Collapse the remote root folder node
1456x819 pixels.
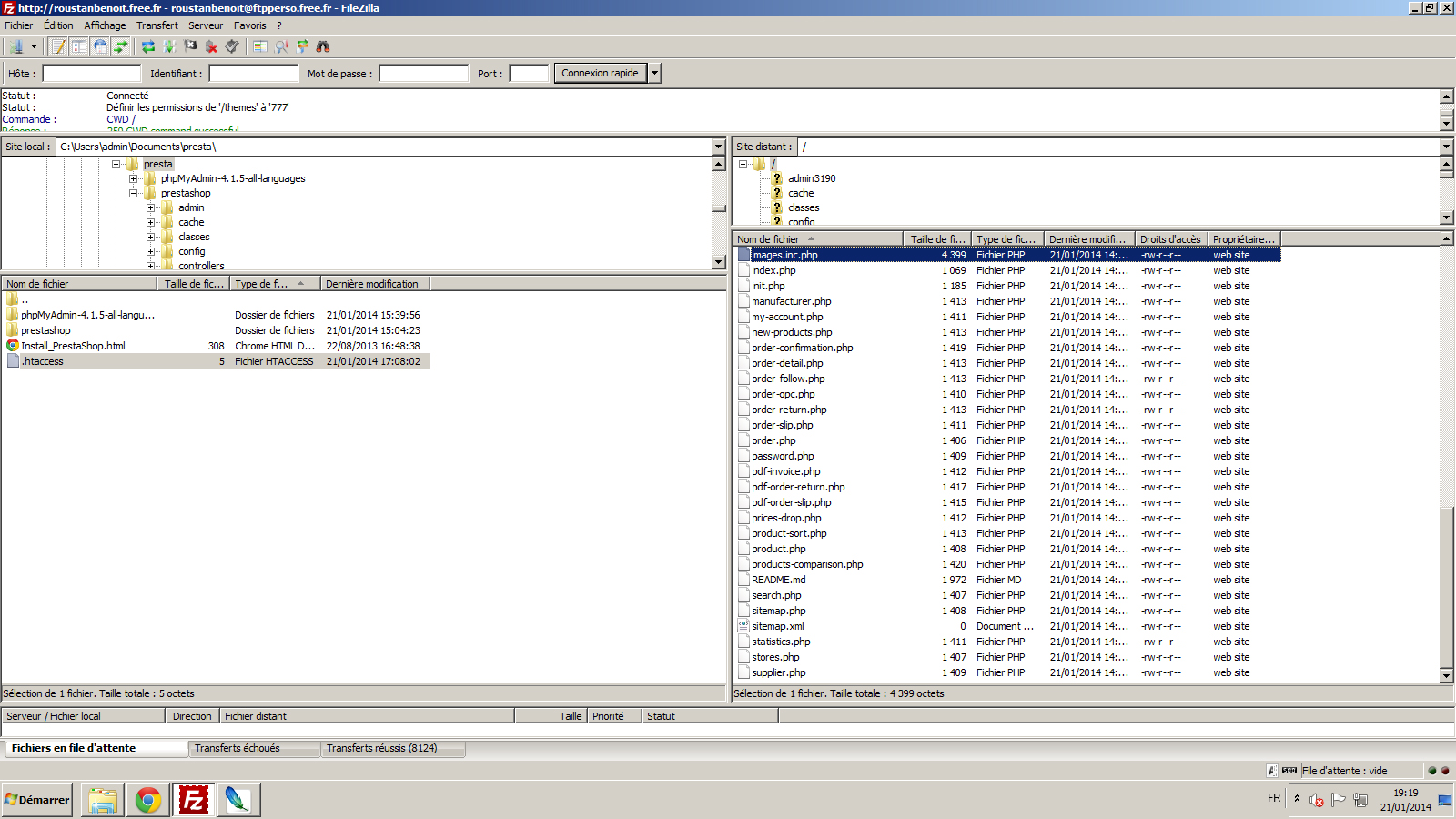[x=743, y=164]
